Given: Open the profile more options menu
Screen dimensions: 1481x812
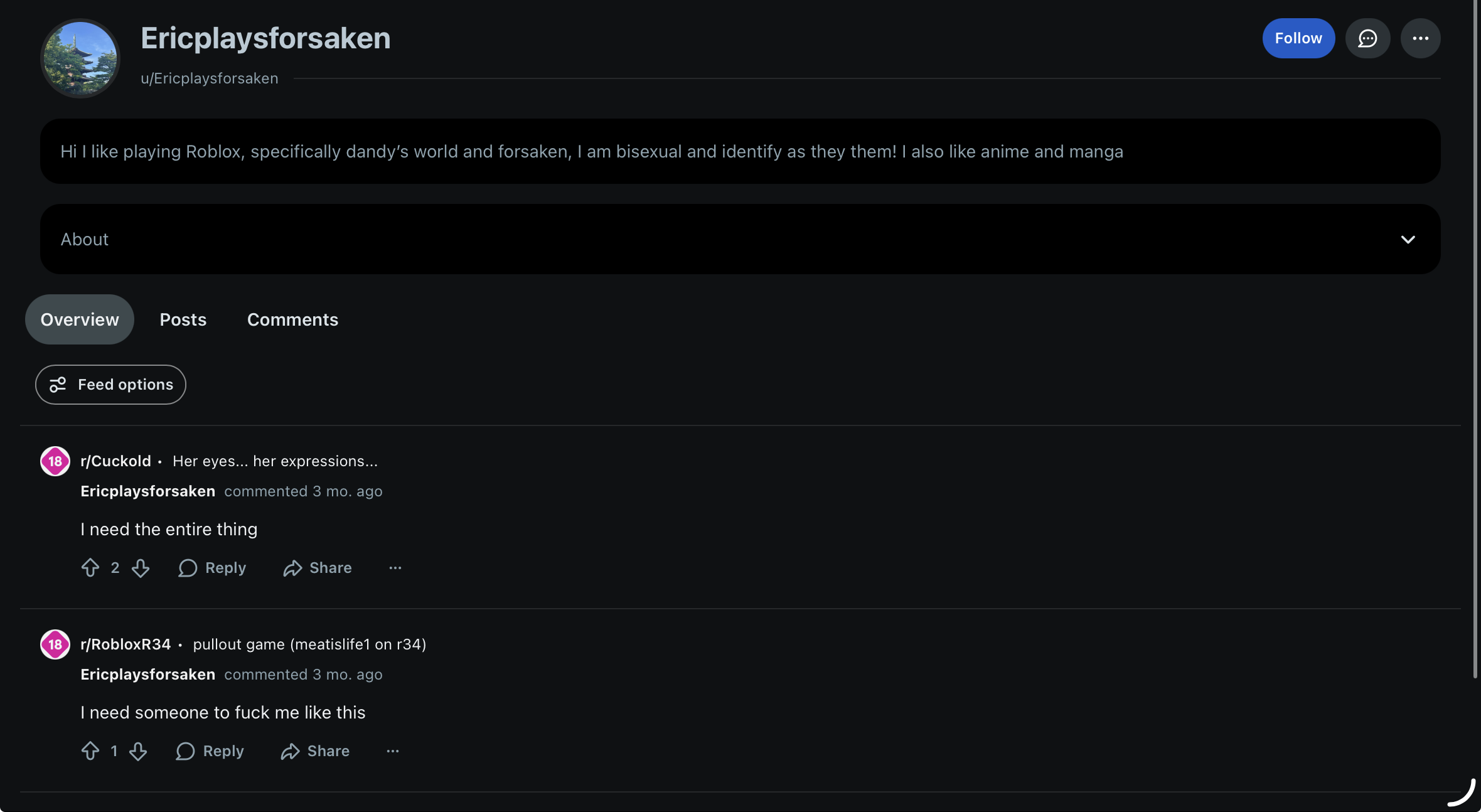Looking at the screenshot, I should pyautogui.click(x=1420, y=38).
